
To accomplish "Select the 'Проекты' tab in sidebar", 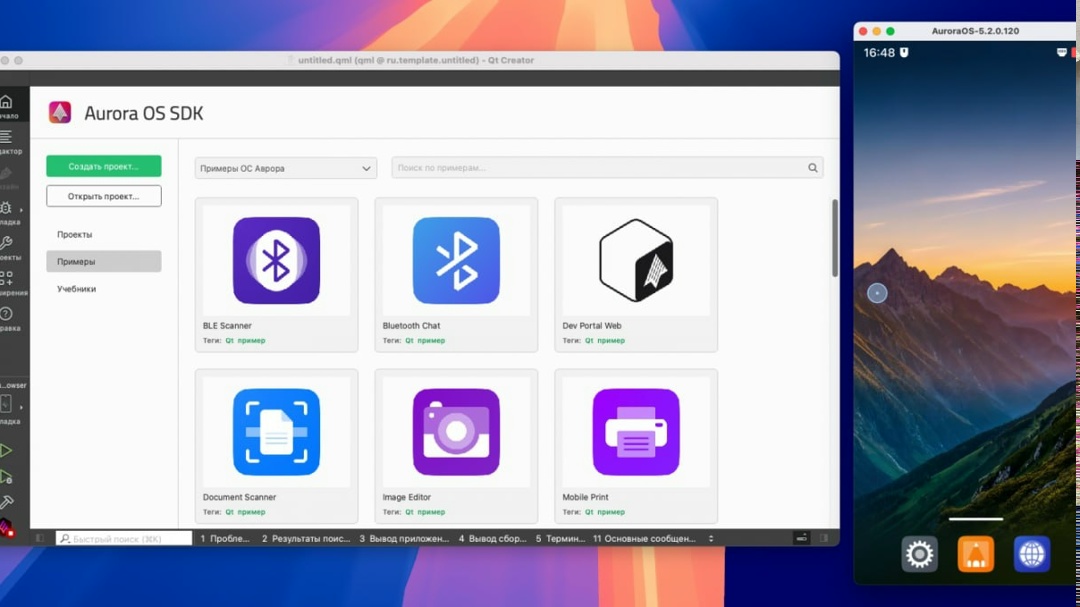I will pos(75,234).
